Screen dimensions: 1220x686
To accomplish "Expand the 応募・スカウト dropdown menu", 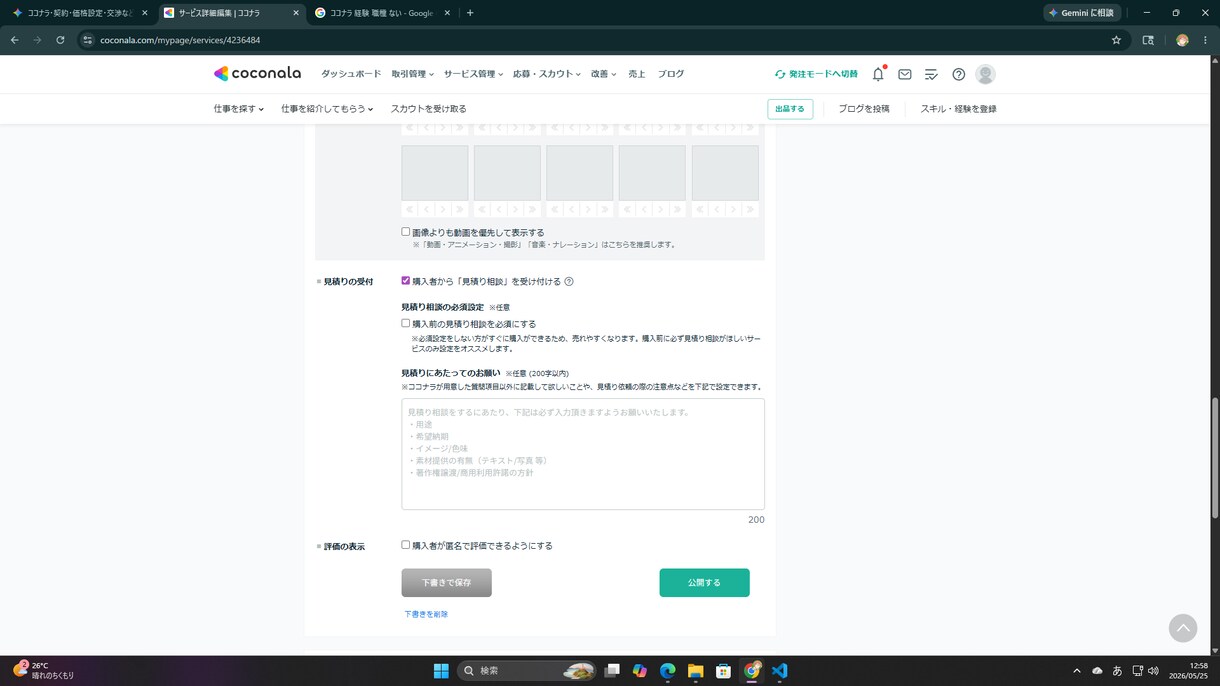I will [547, 74].
